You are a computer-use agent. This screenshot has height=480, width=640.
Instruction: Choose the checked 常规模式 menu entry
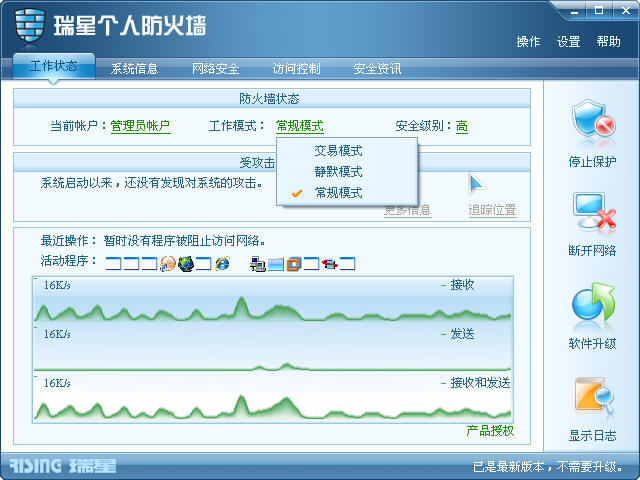click(x=347, y=192)
